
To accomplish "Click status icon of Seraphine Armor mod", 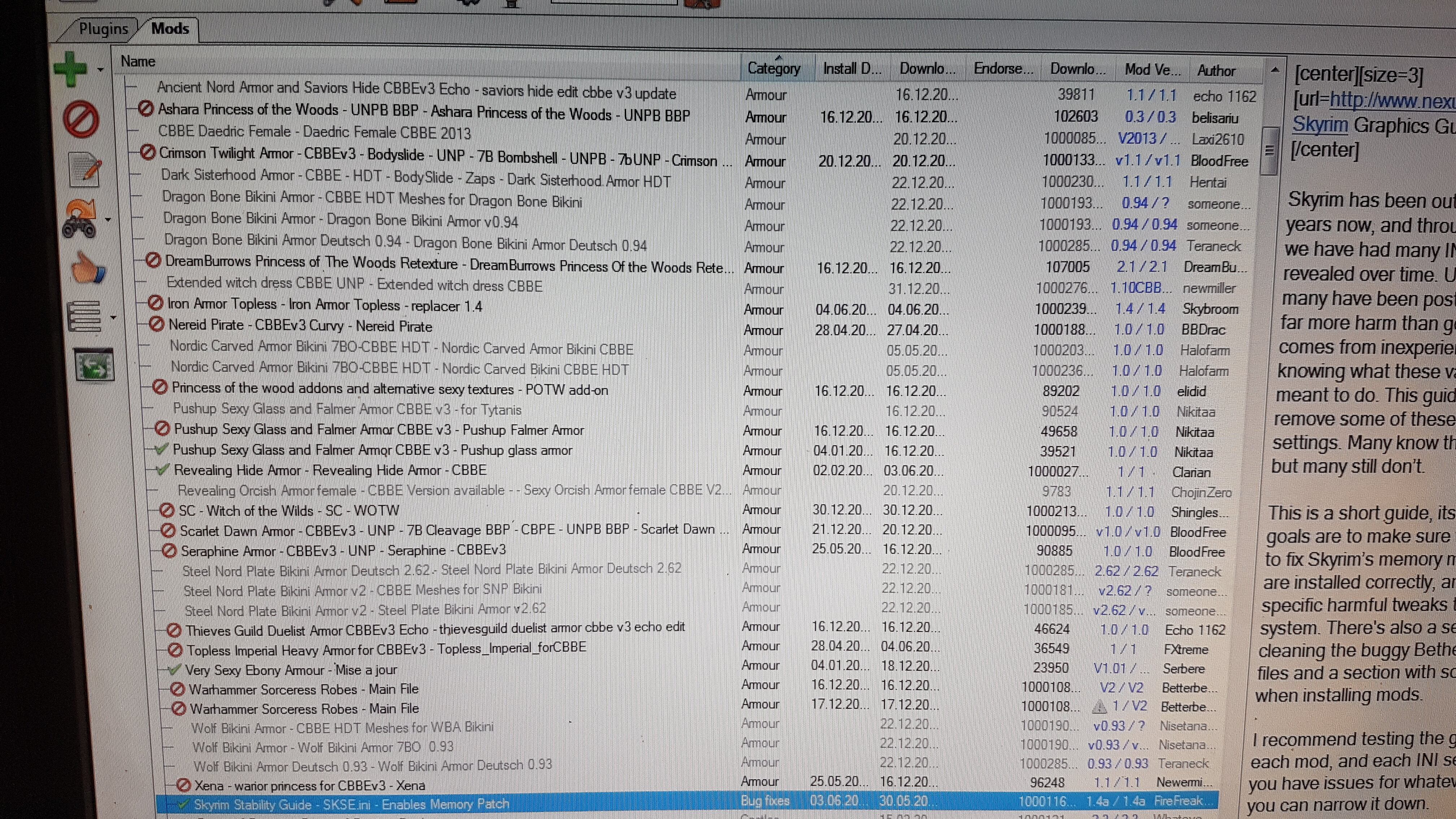I will click(169, 551).
